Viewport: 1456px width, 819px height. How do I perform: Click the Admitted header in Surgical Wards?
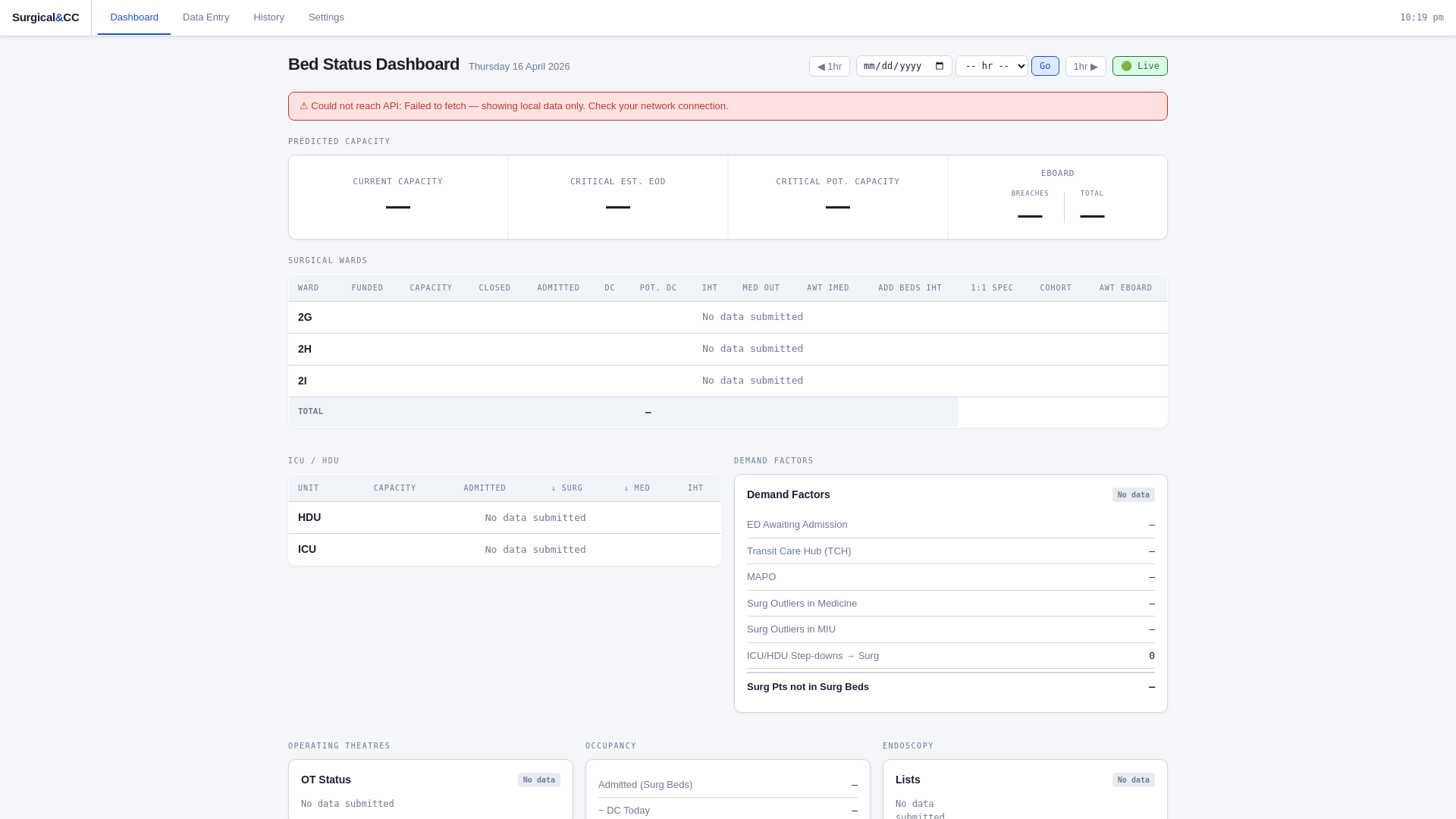pyautogui.click(x=558, y=288)
